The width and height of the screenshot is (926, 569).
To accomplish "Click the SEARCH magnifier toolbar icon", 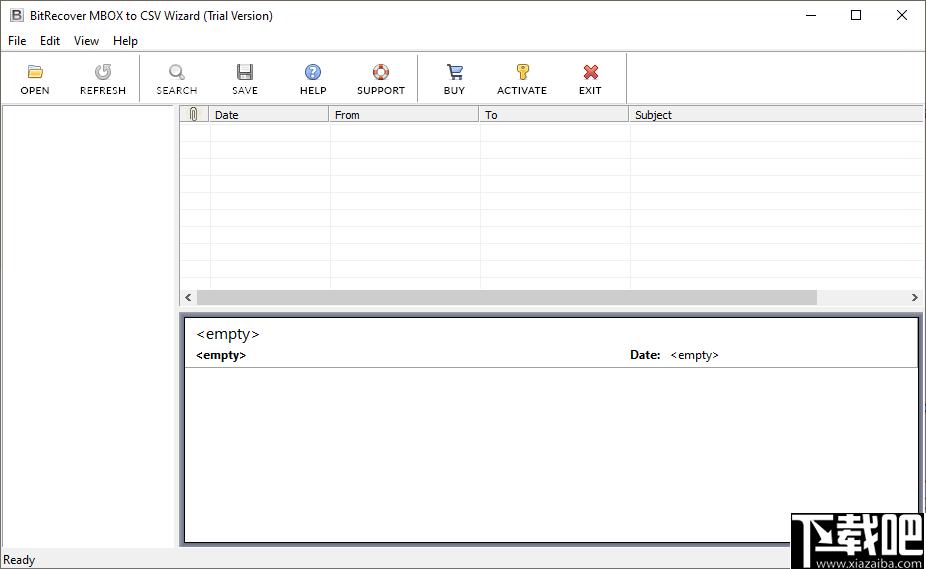I will click(x=177, y=72).
